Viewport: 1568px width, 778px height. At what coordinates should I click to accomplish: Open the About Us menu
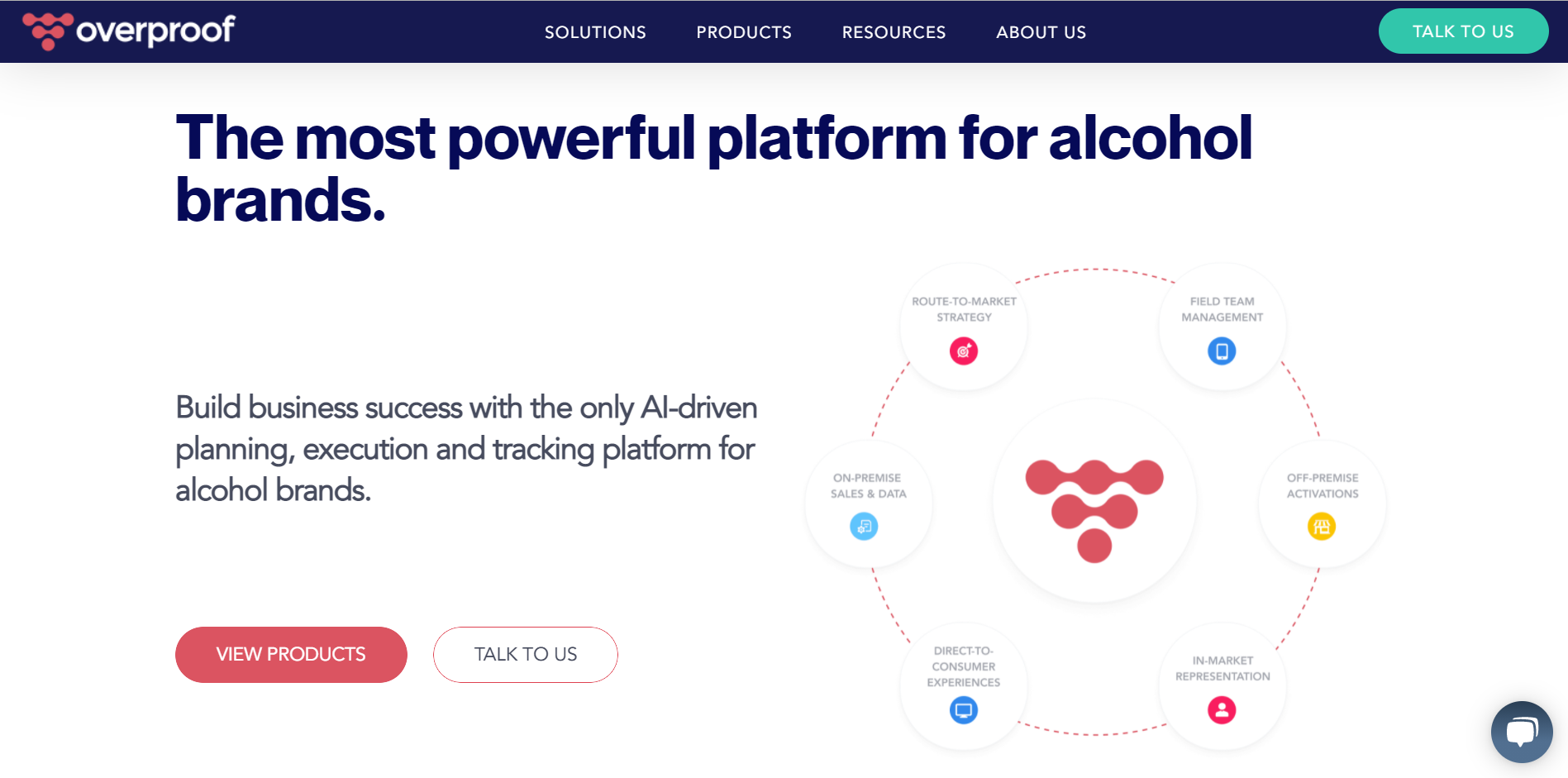click(x=1041, y=32)
